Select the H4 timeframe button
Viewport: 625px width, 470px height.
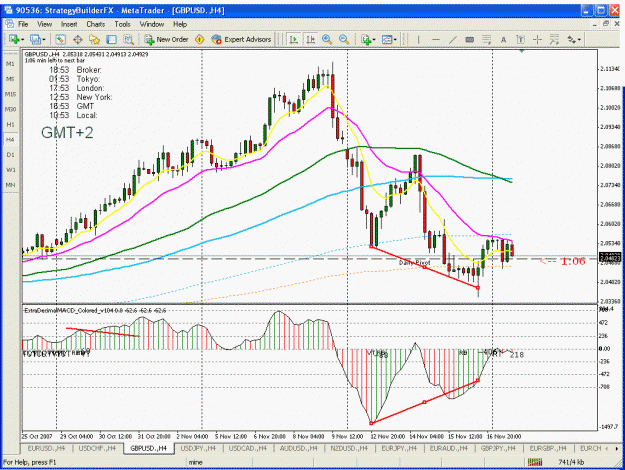[10, 140]
